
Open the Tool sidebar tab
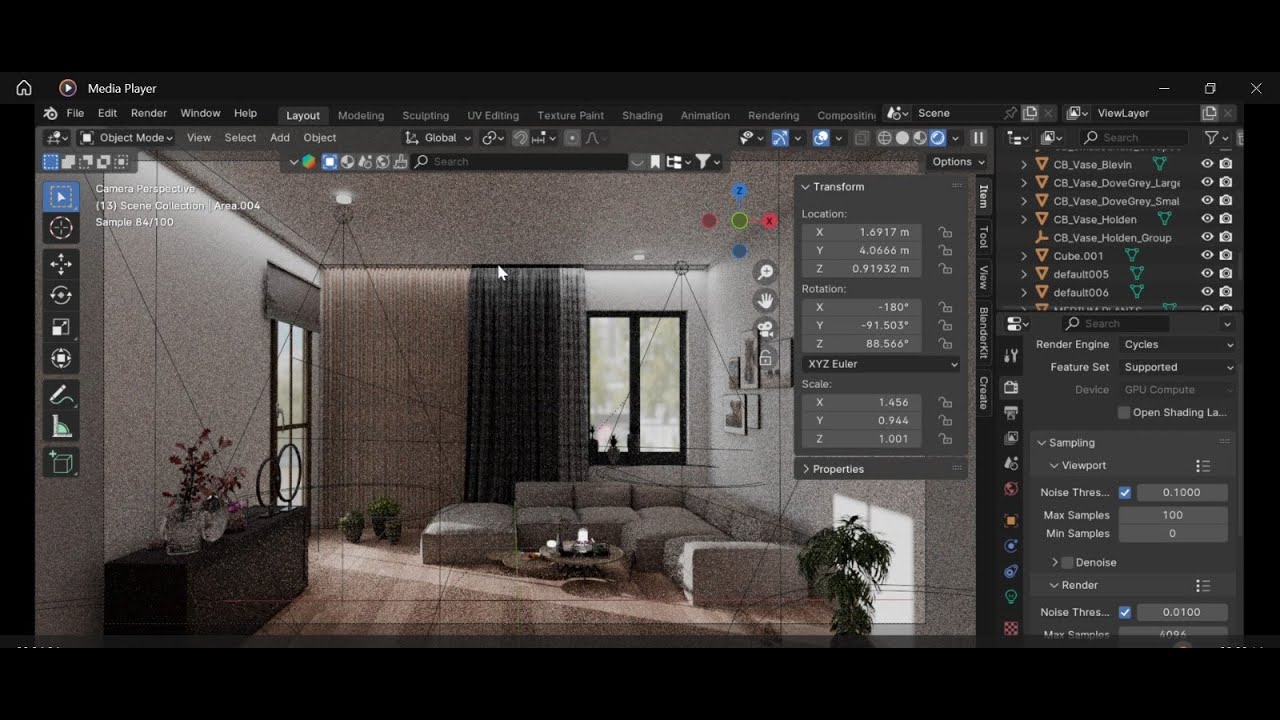[983, 237]
